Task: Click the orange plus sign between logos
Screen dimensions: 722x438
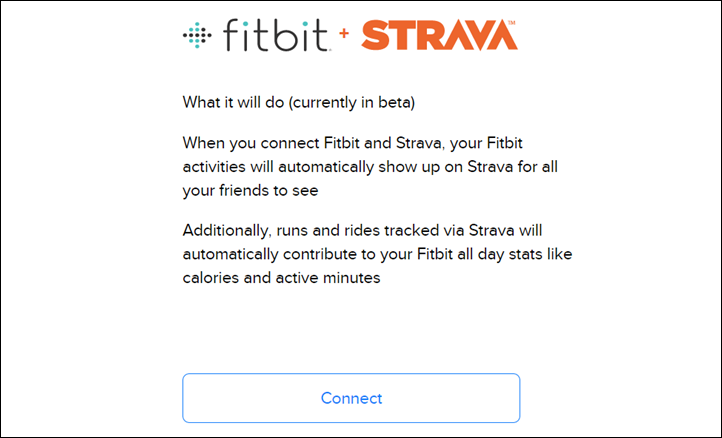Action: (344, 33)
